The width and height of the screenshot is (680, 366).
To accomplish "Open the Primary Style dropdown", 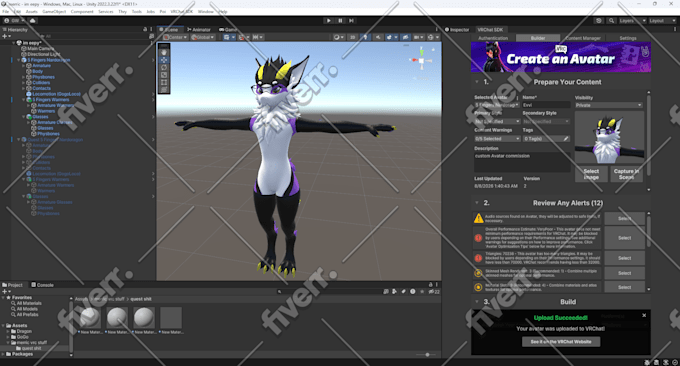I will click(497, 121).
